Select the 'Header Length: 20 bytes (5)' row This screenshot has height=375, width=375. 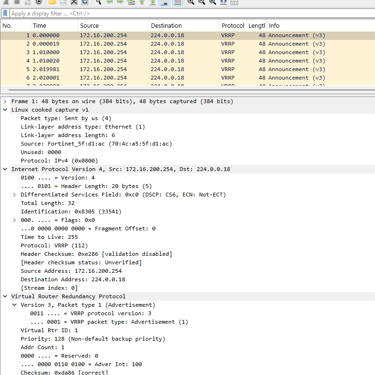point(86,186)
